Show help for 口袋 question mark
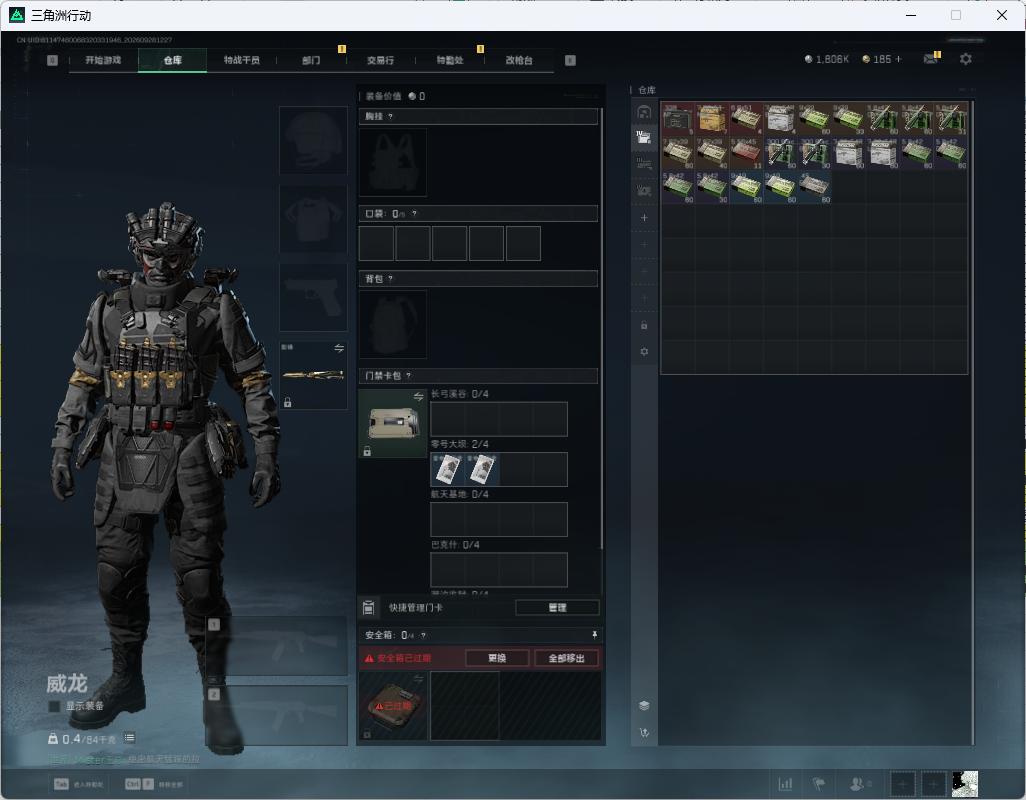This screenshot has width=1026, height=800. pyautogui.click(x=414, y=214)
